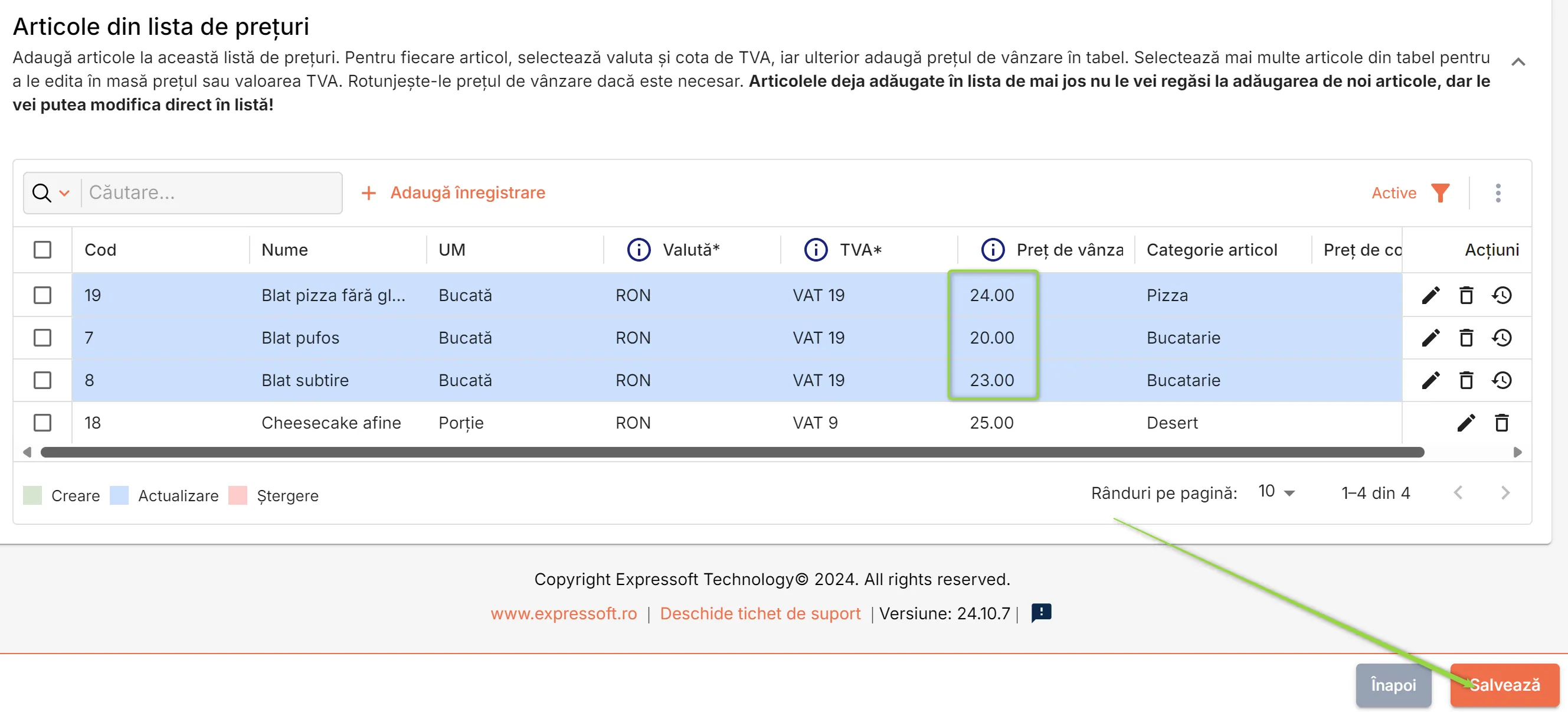Edit the Blat pizza fără gl... row
1568x712 pixels.
click(x=1430, y=295)
